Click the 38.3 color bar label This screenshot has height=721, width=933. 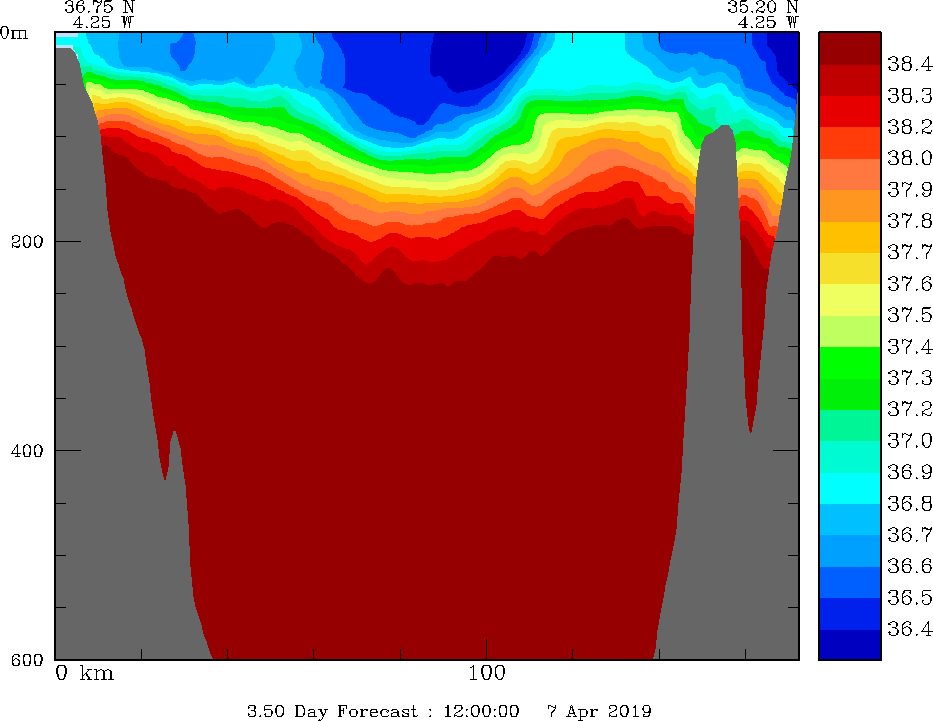coord(909,96)
